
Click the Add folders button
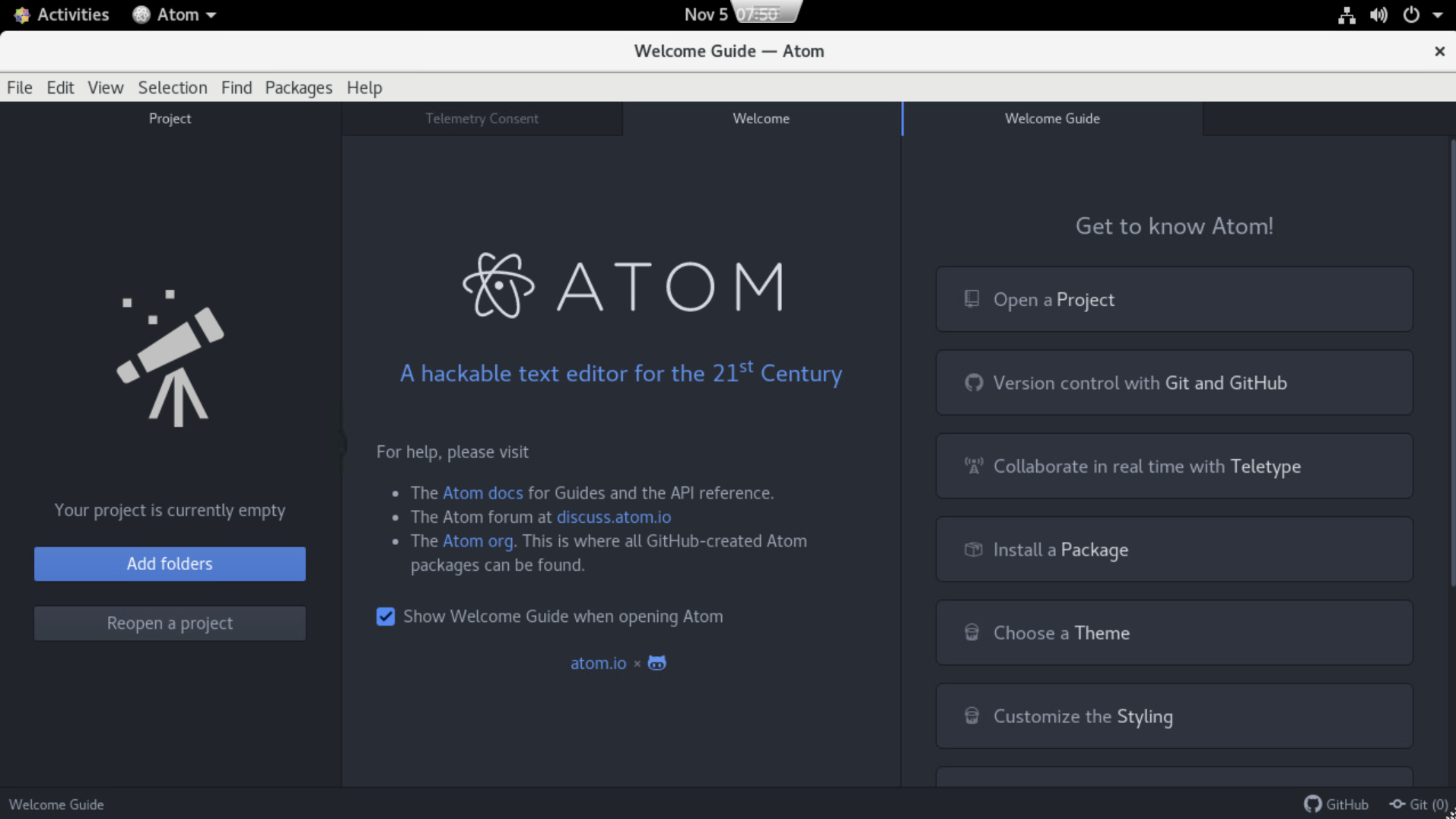click(170, 564)
